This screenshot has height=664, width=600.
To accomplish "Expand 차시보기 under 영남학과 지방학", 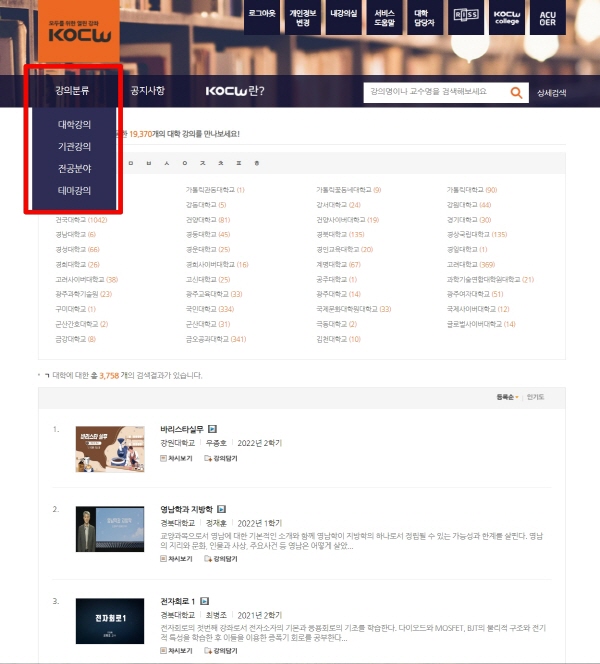I will 179,559.
